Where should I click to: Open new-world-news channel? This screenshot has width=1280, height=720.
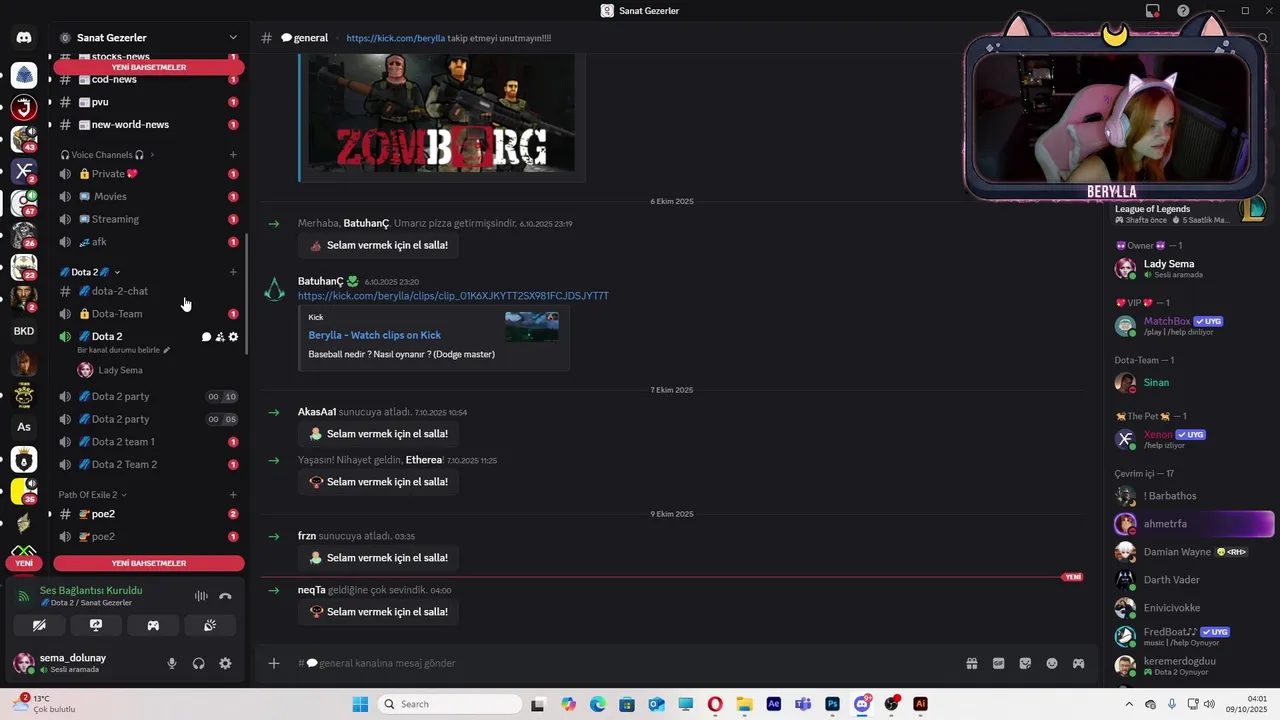click(149, 125)
